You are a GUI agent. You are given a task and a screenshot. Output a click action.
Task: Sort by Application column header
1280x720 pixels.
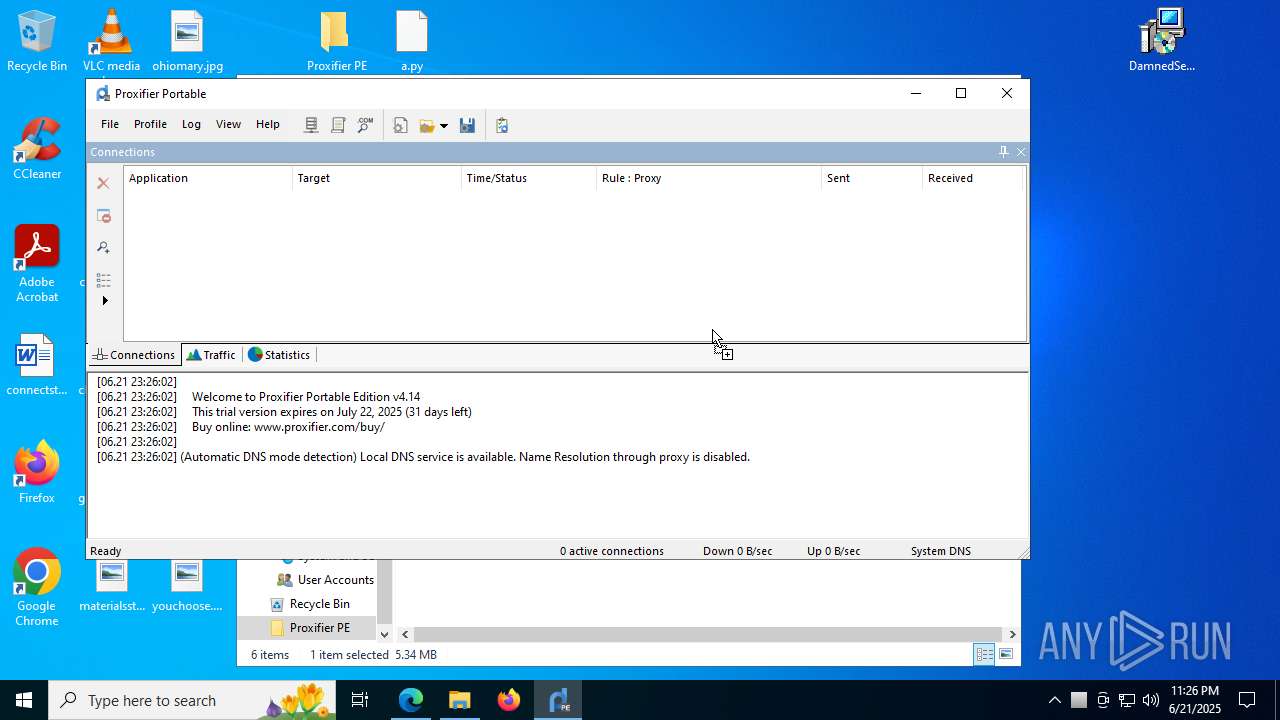pos(208,178)
